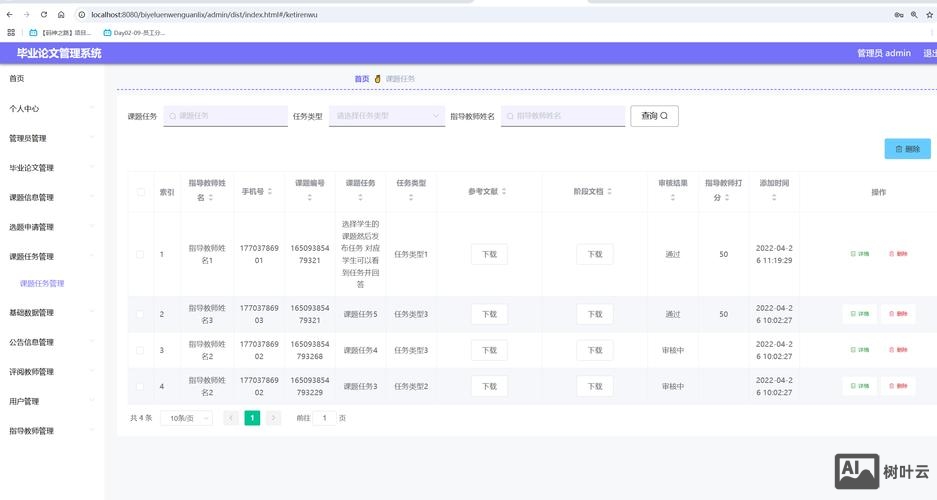Sort by 添加时间 column arrows
This screenshot has width=937, height=500.
coord(774,198)
